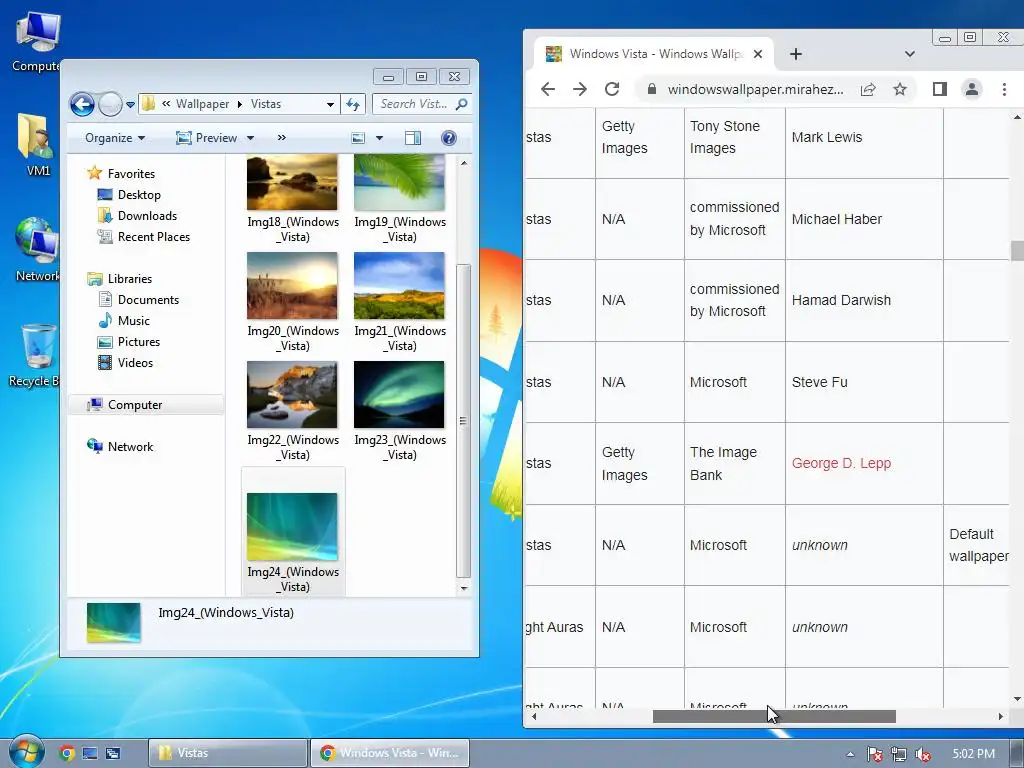Refresh the Vistas folder view
1024x768 pixels.
[x=353, y=104]
